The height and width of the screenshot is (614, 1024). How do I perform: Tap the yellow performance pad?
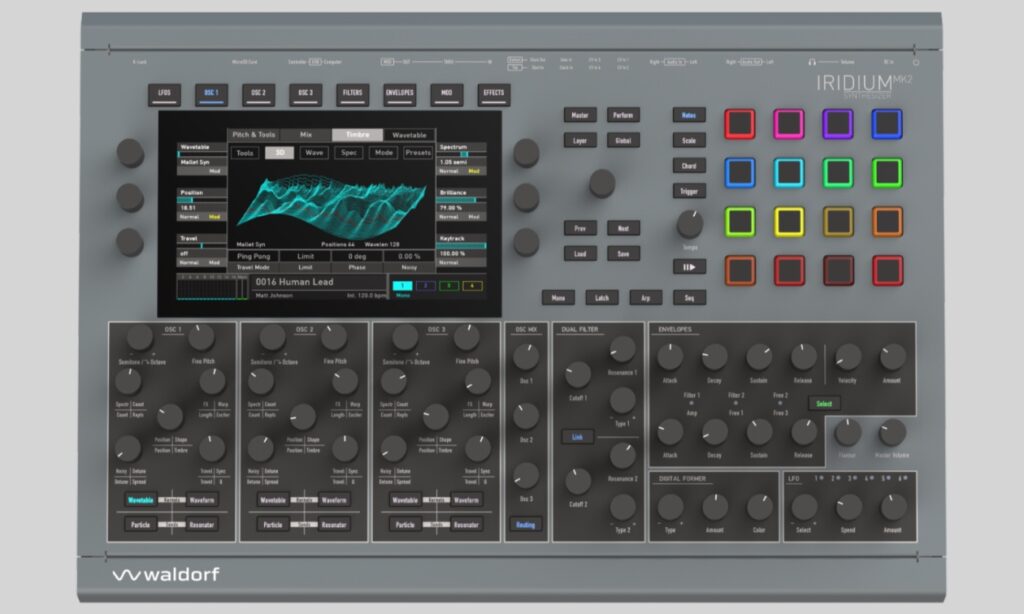pyautogui.click(x=789, y=221)
